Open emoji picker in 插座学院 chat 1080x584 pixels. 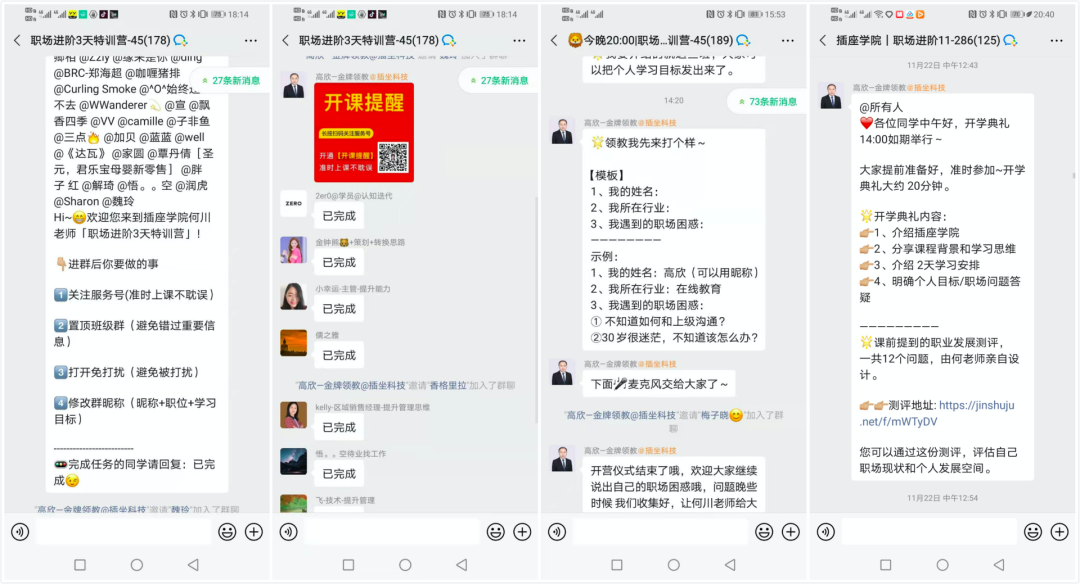tap(1031, 532)
